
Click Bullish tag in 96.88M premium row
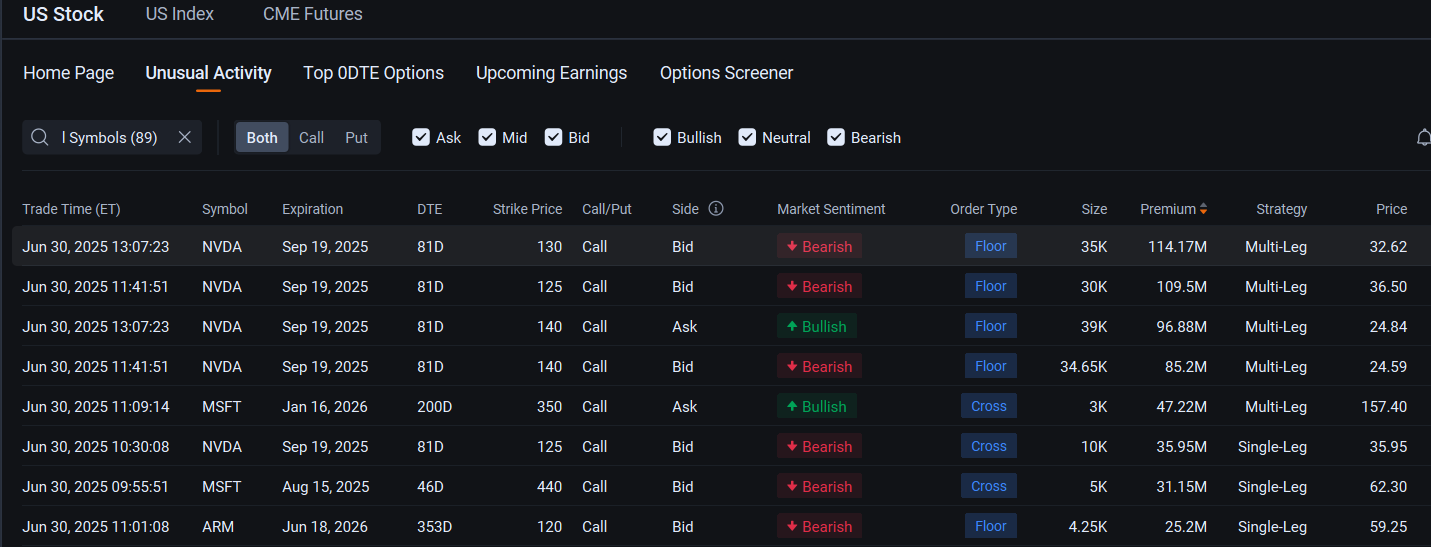click(x=816, y=326)
